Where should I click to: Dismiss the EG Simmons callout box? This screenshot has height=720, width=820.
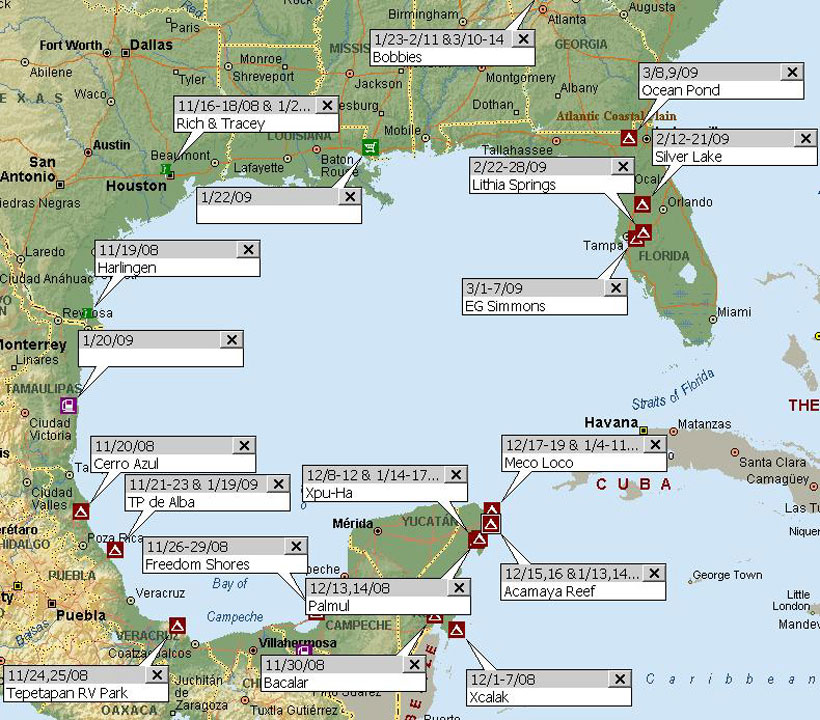coord(616,288)
